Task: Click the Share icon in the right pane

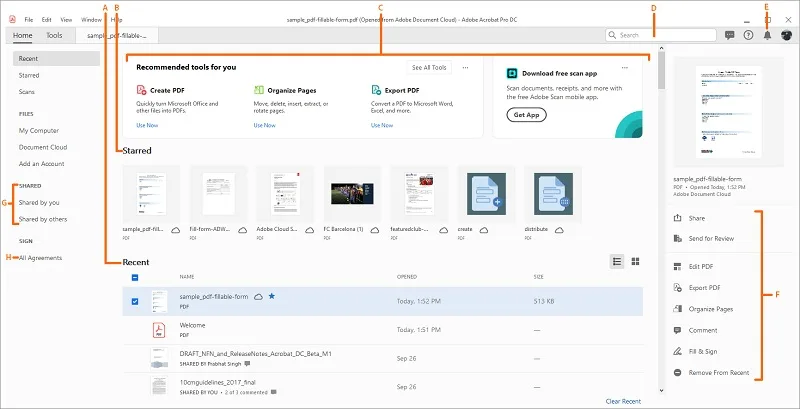Action: [679, 218]
